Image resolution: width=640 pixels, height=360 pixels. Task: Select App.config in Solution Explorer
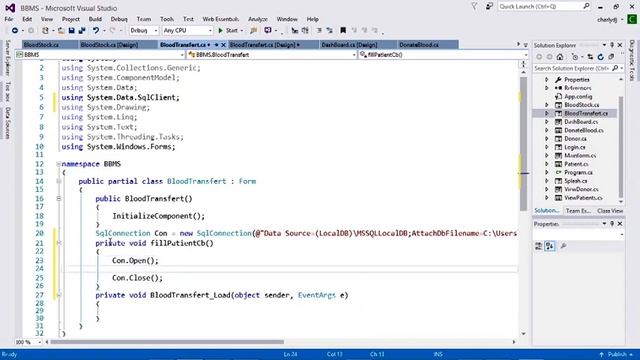click(x=578, y=97)
